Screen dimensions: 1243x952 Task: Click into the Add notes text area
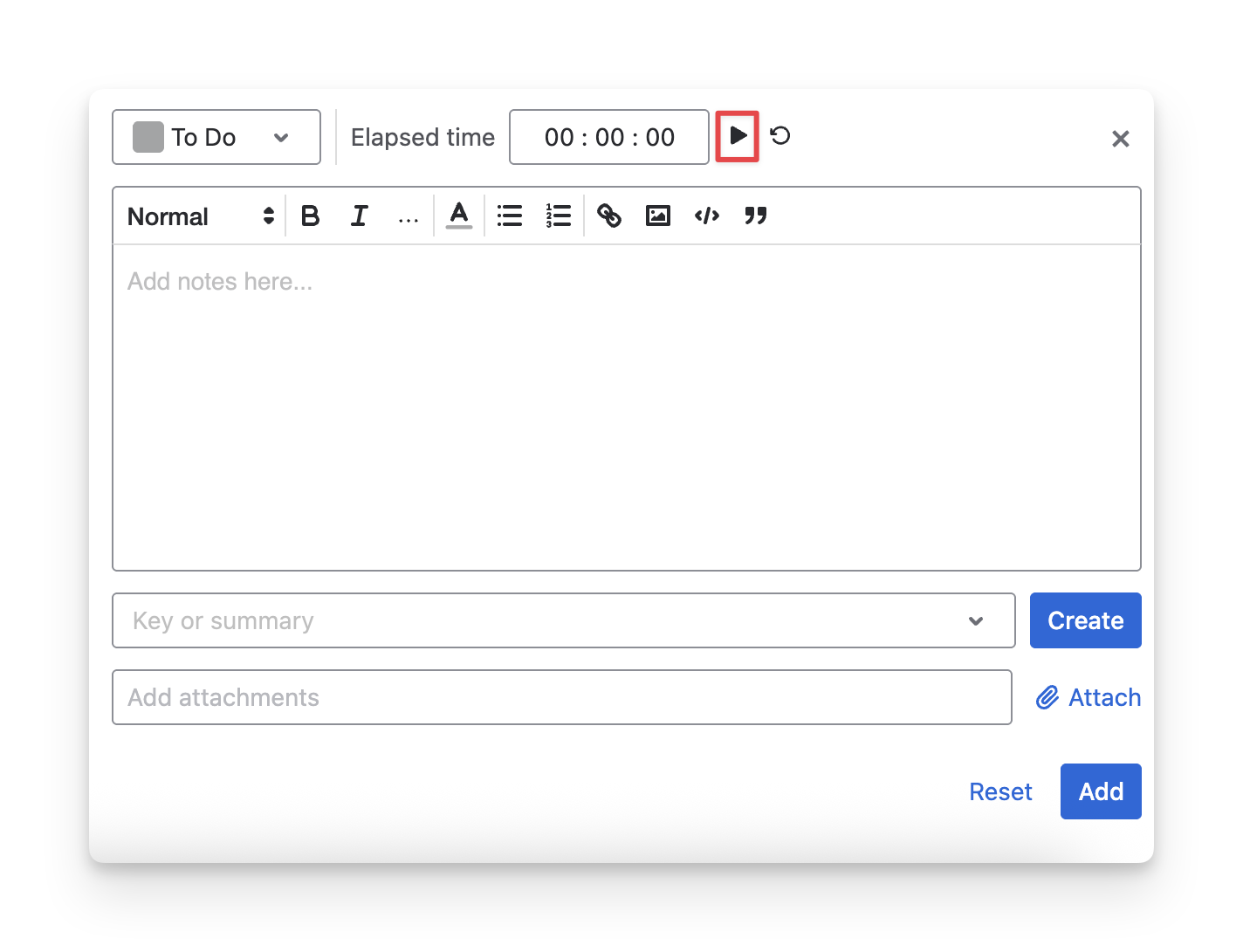(626, 407)
